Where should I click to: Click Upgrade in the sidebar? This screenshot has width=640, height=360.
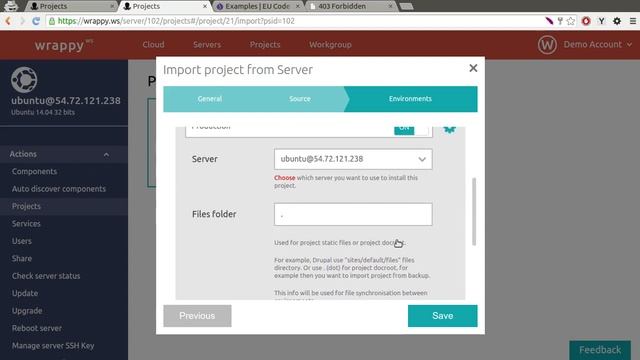tap(27, 311)
